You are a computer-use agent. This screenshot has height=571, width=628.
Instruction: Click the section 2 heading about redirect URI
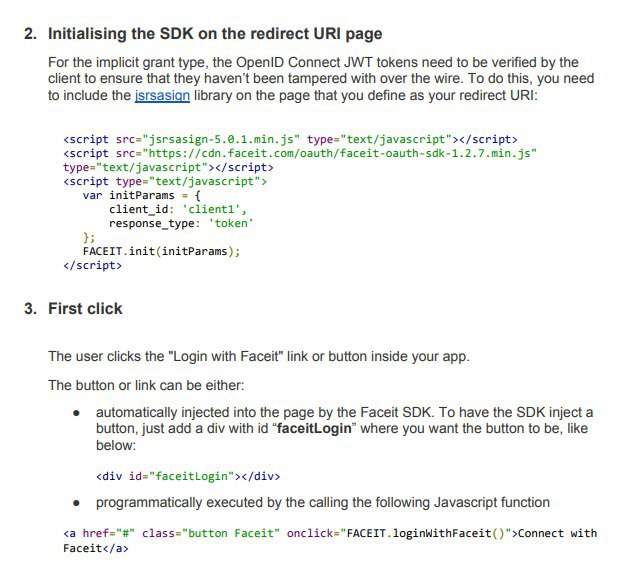[x=203, y=34]
